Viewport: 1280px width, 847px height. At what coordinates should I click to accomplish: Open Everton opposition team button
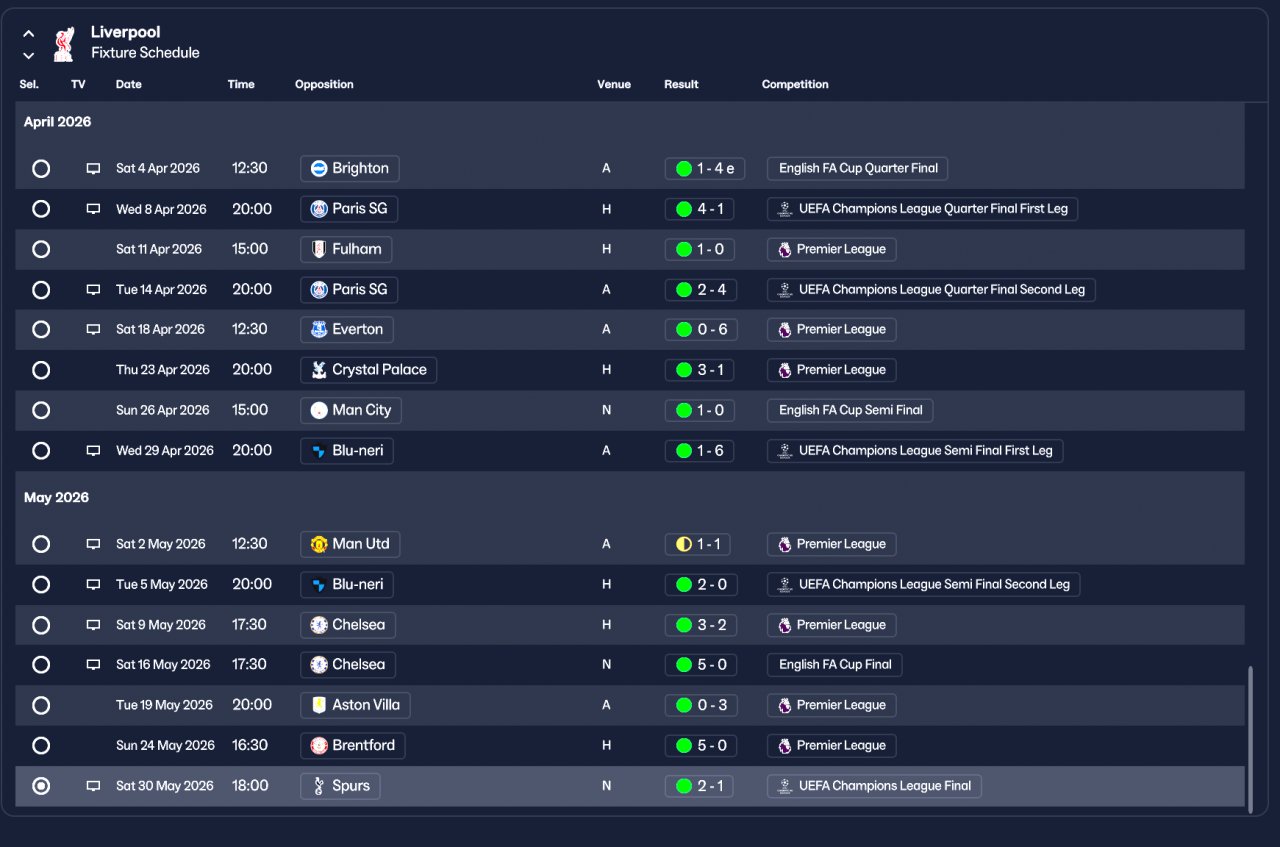[x=347, y=329]
